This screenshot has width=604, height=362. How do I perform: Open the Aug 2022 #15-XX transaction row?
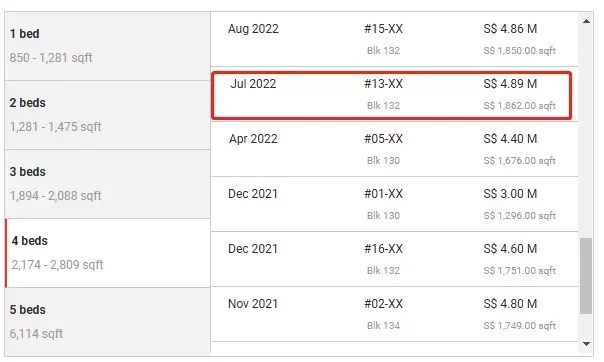point(394,39)
